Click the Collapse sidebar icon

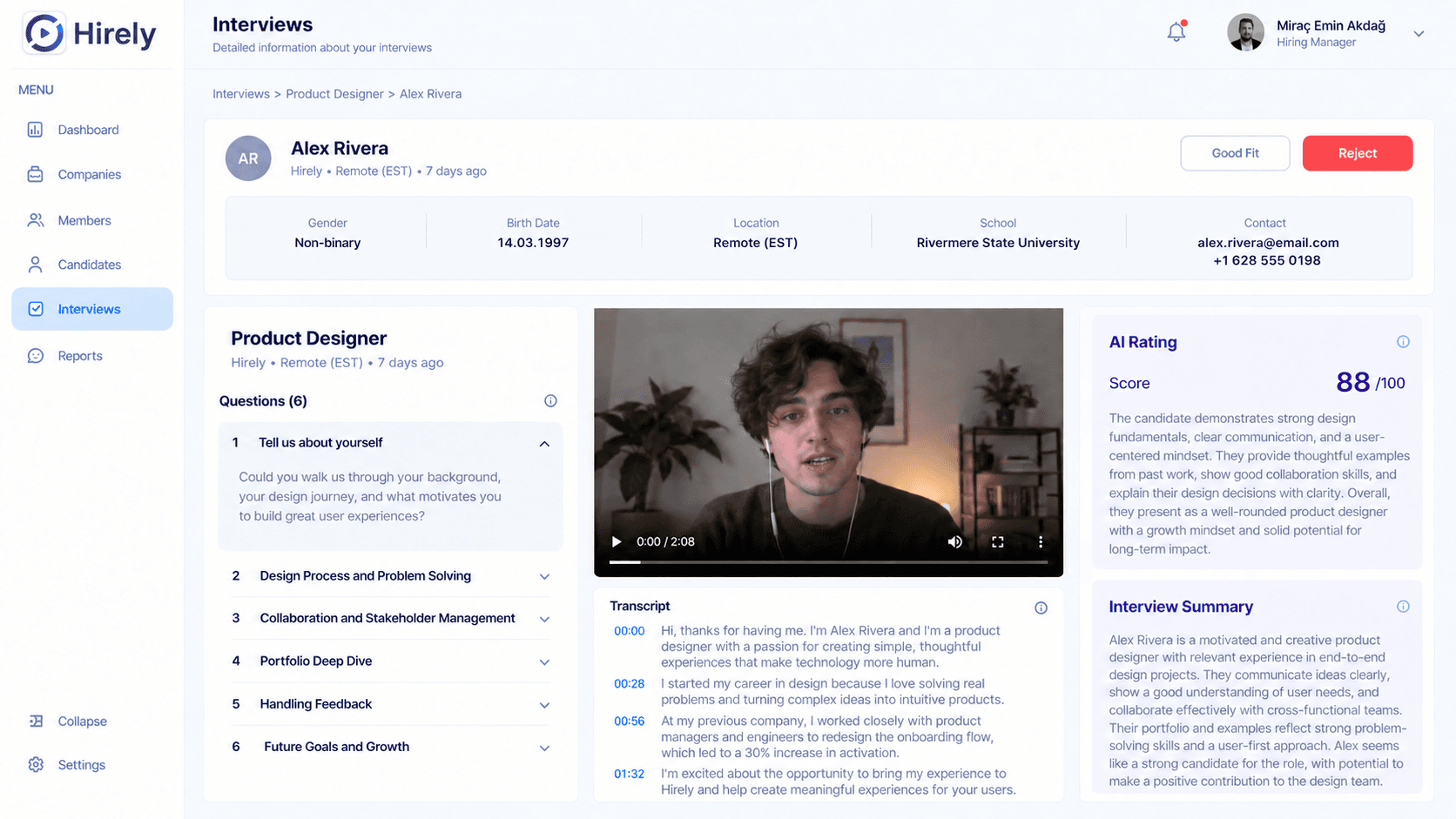click(x=36, y=721)
